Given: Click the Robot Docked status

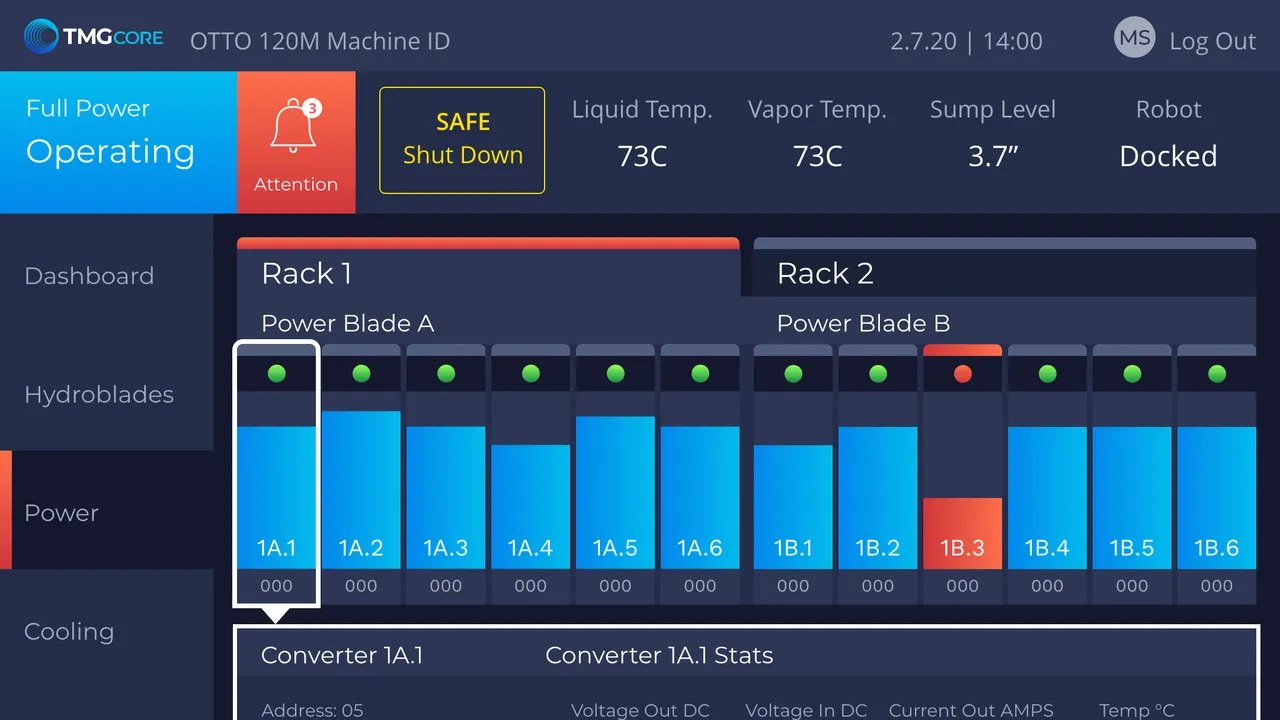Looking at the screenshot, I should [x=1168, y=134].
